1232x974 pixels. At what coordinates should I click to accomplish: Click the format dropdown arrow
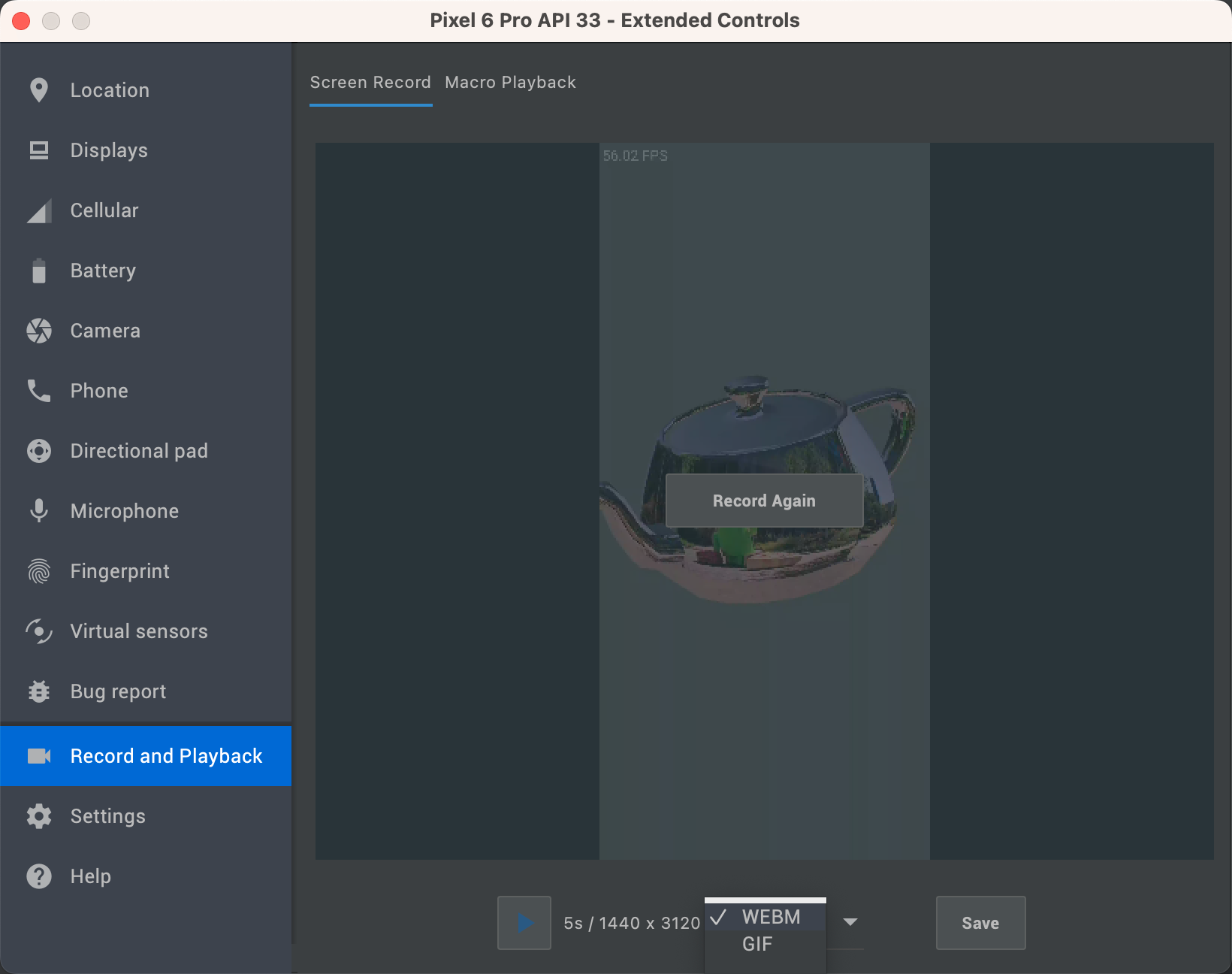click(850, 922)
